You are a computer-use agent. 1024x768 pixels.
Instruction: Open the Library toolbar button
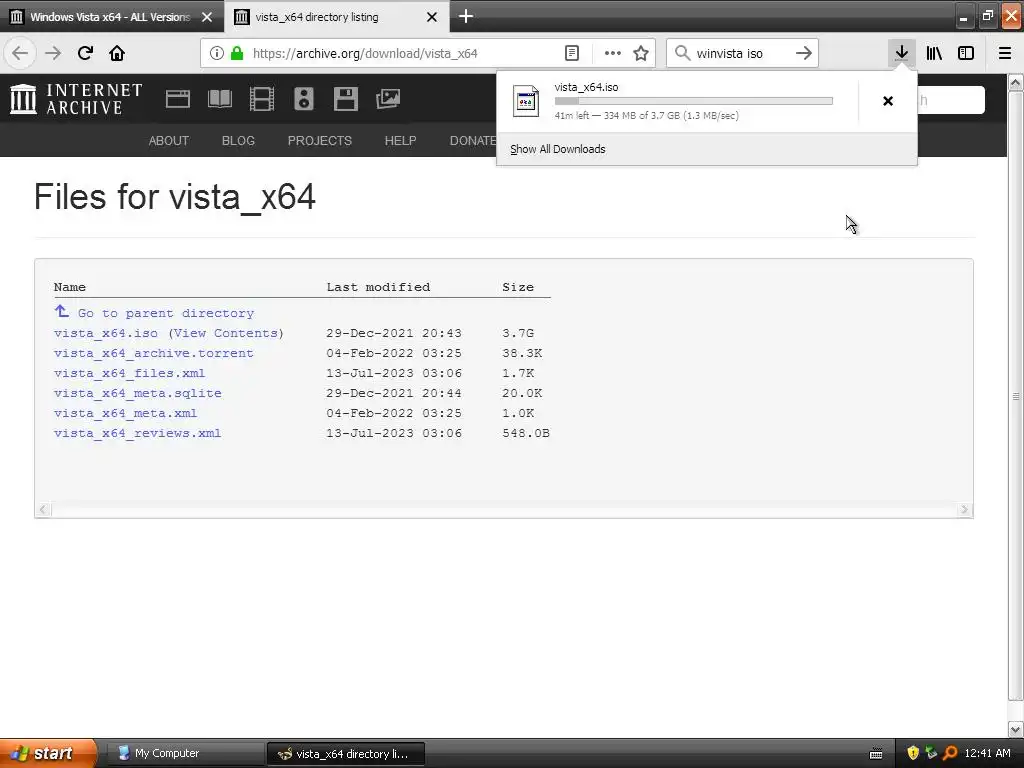click(934, 53)
